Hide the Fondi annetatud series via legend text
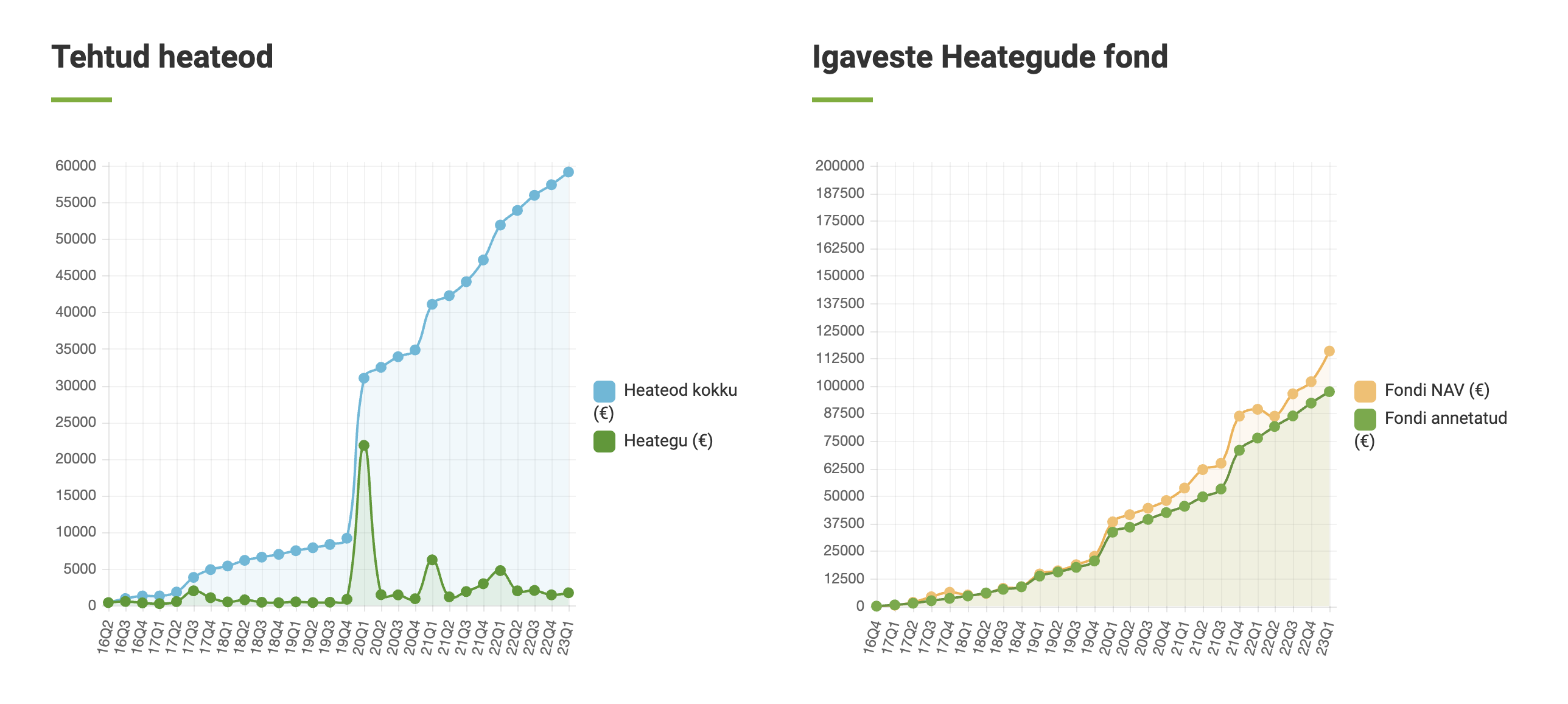The width and height of the screenshot is (1568, 704). coord(1446,418)
